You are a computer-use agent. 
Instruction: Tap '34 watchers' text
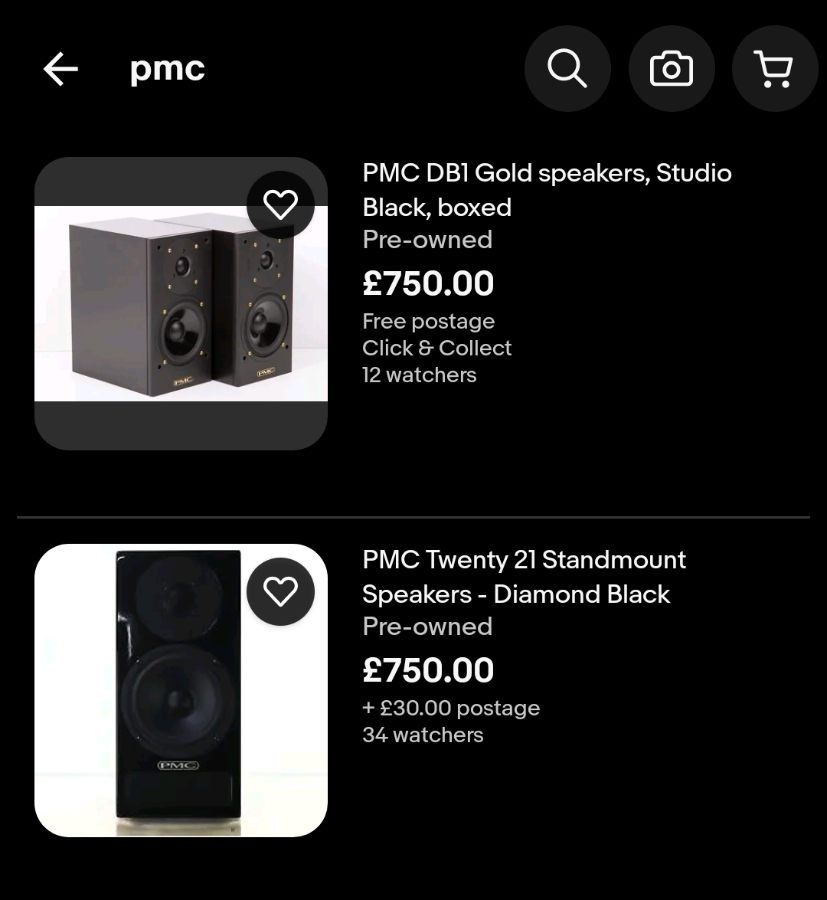point(422,735)
